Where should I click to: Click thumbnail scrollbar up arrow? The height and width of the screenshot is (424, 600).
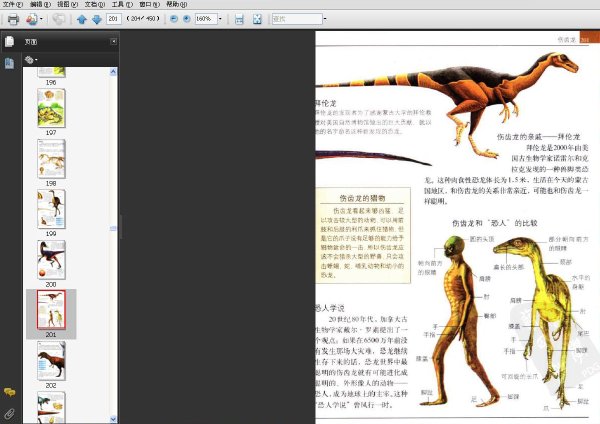[x=113, y=72]
